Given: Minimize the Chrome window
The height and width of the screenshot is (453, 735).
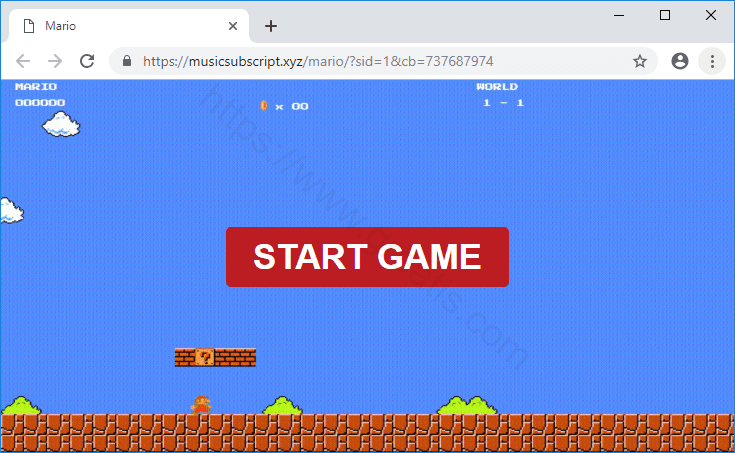Looking at the screenshot, I should pyautogui.click(x=619, y=15).
